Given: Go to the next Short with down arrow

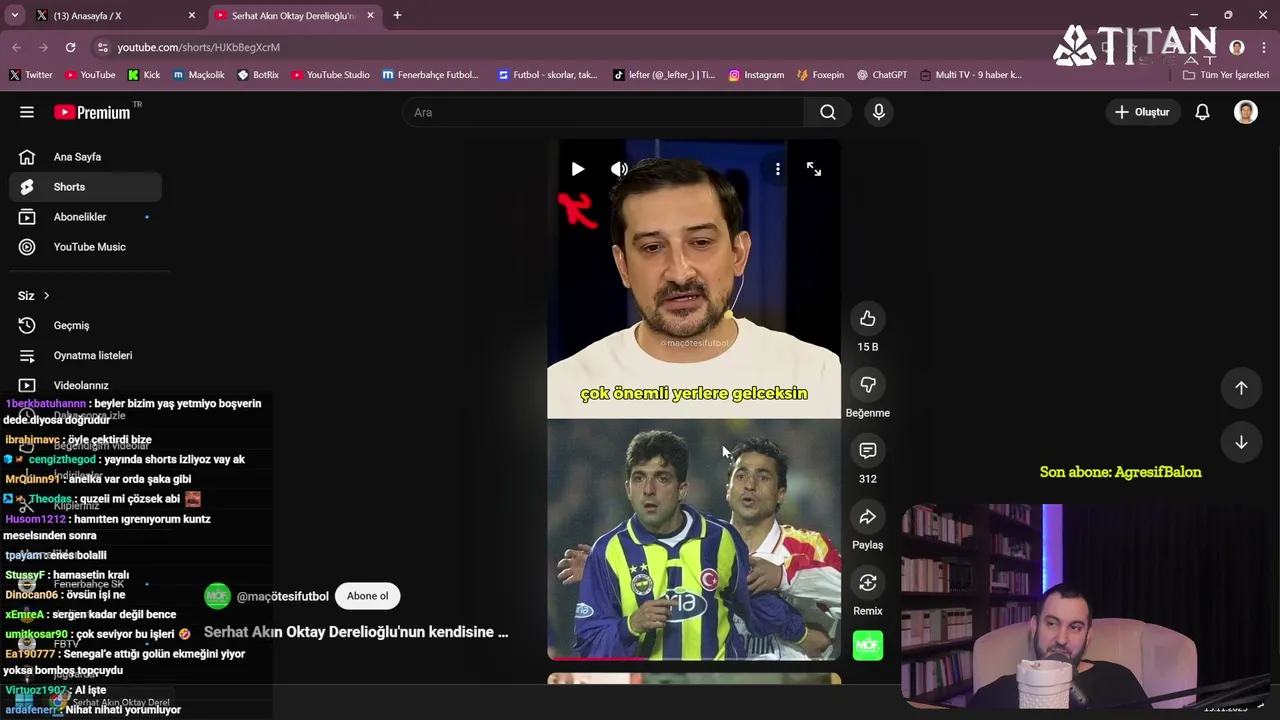Looking at the screenshot, I should (x=1241, y=442).
